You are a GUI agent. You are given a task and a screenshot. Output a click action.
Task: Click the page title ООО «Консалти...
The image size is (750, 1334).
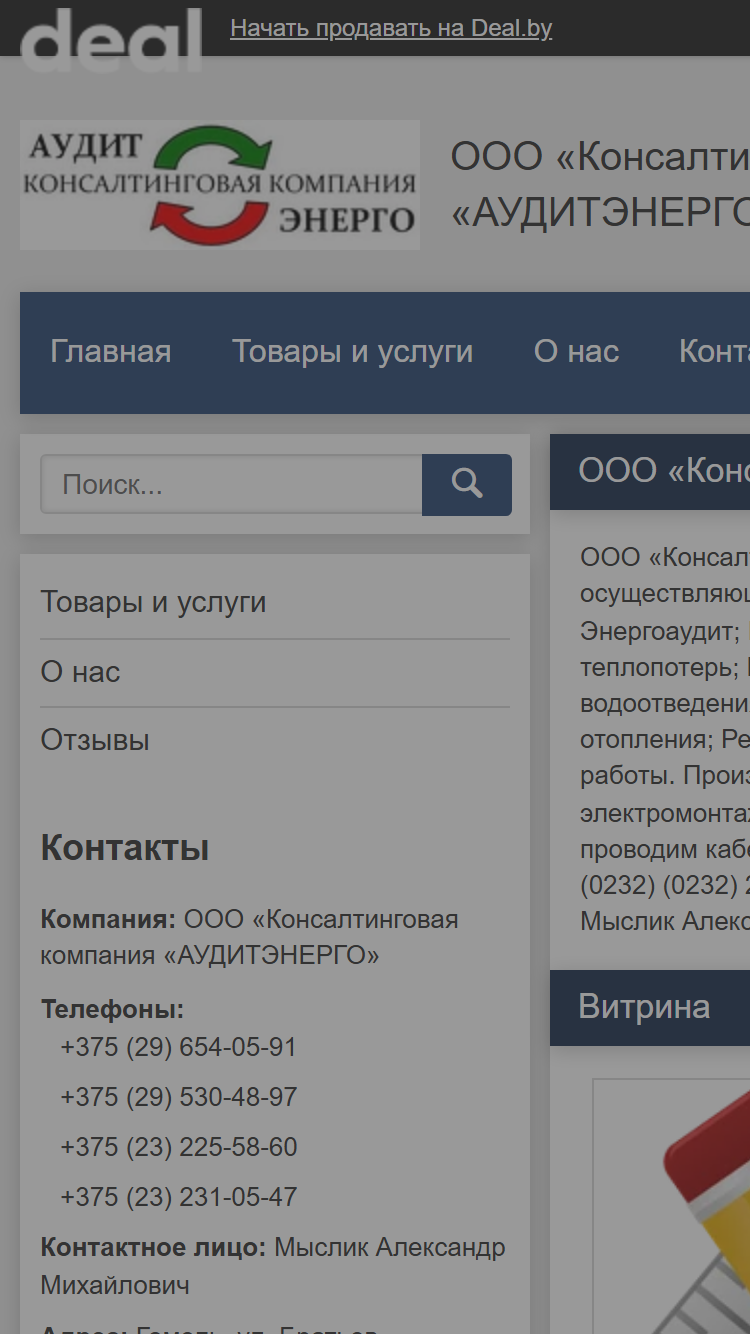pos(600,185)
